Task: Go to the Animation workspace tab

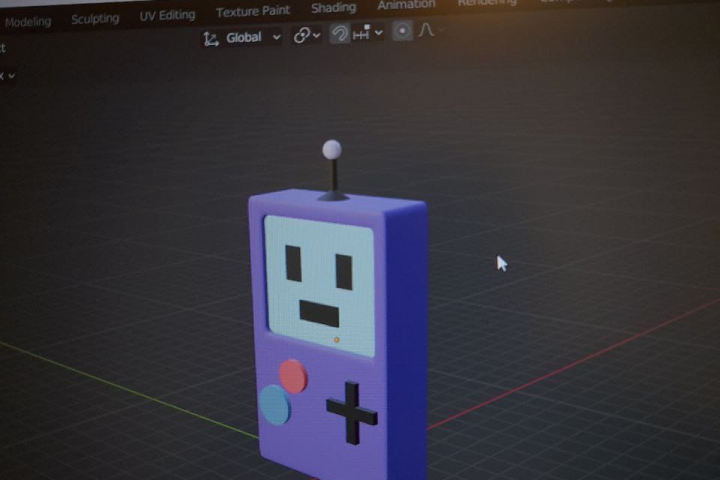Action: pos(406,5)
